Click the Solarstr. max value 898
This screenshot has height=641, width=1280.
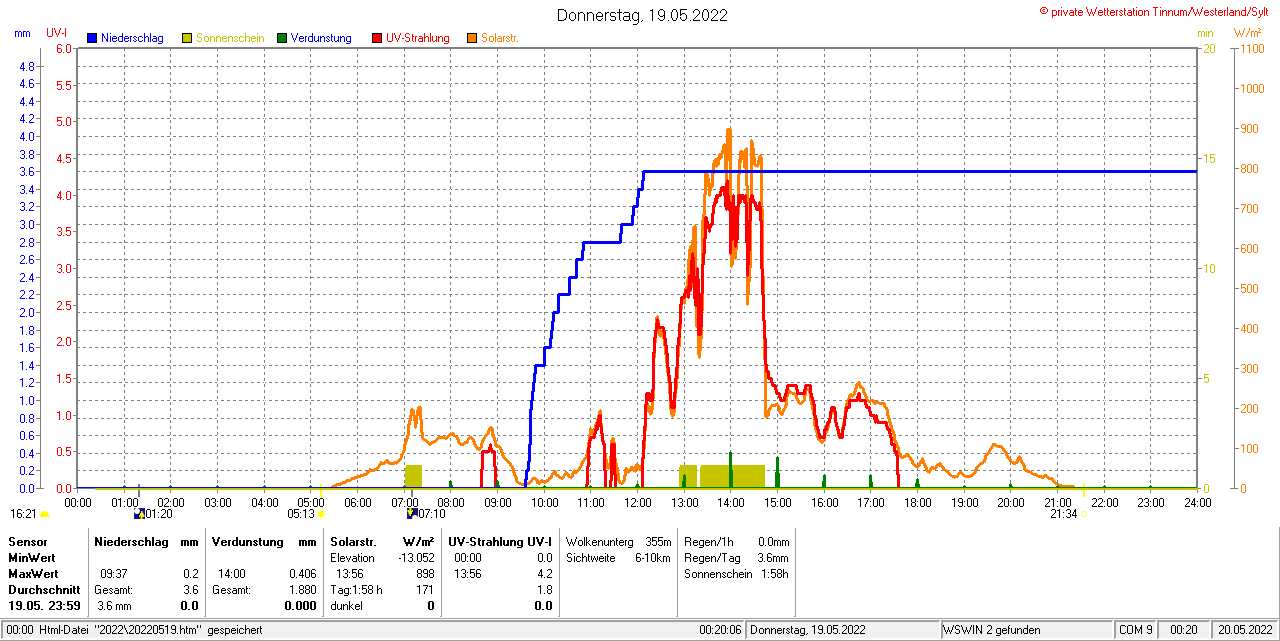(425, 574)
